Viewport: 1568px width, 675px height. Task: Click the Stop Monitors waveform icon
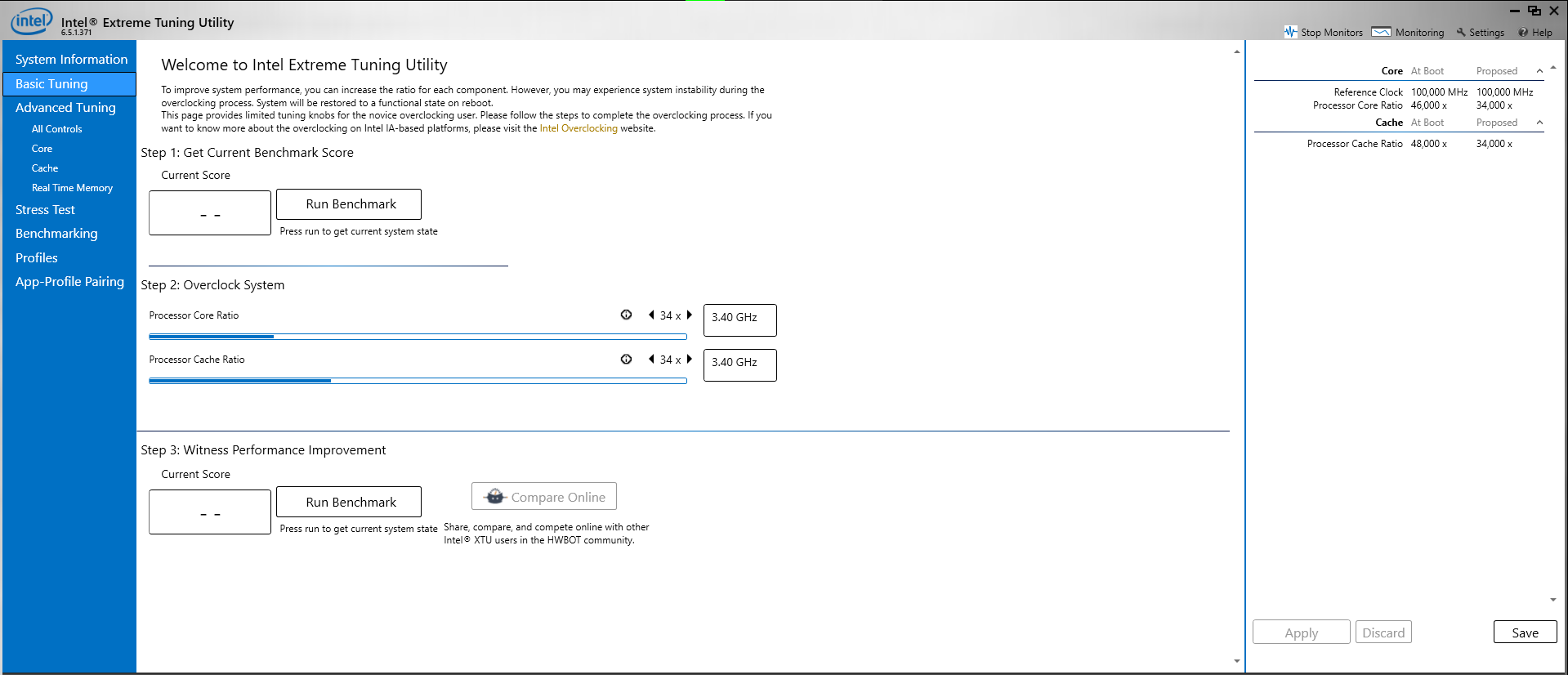click(1290, 32)
